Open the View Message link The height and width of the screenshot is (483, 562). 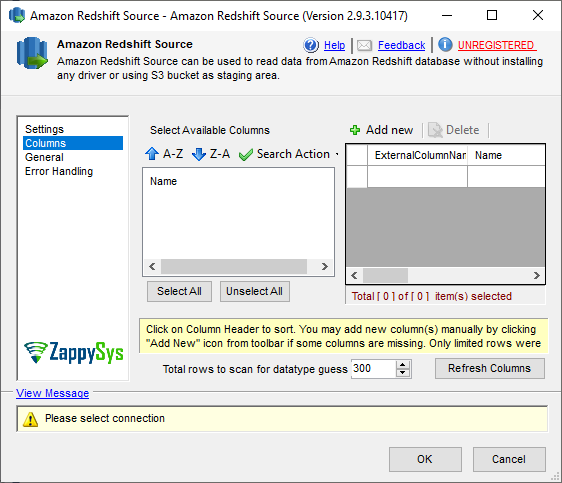click(52, 393)
